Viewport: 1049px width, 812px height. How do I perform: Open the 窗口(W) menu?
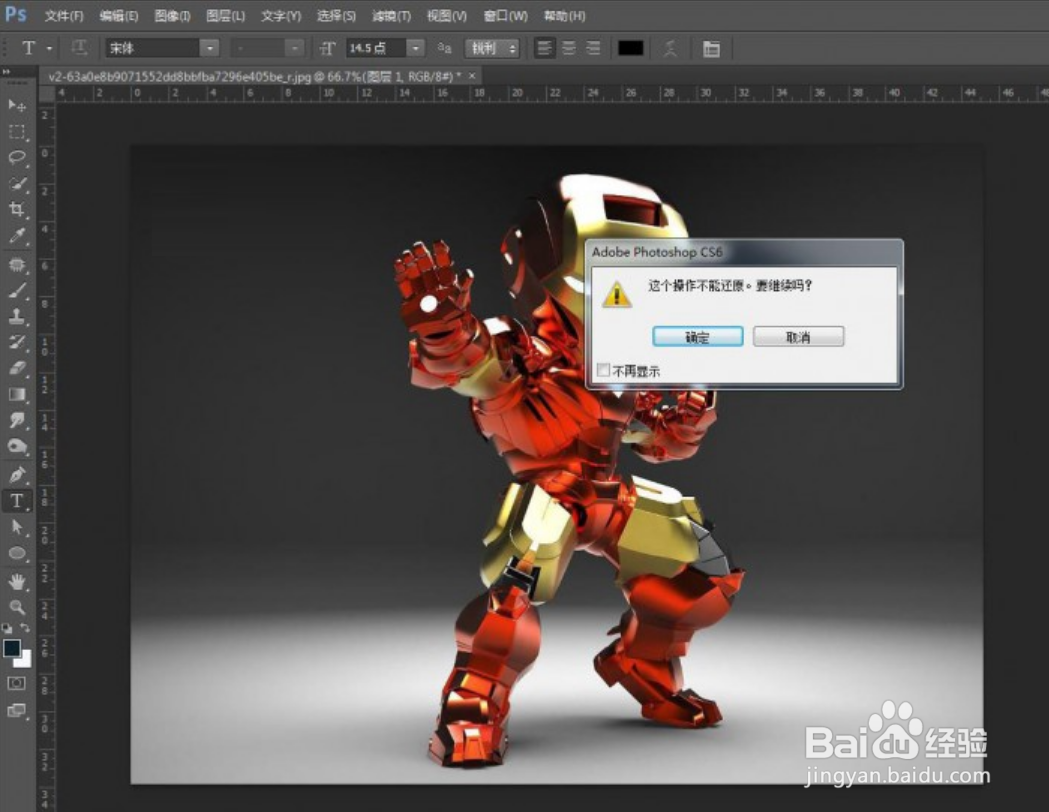[x=505, y=15]
